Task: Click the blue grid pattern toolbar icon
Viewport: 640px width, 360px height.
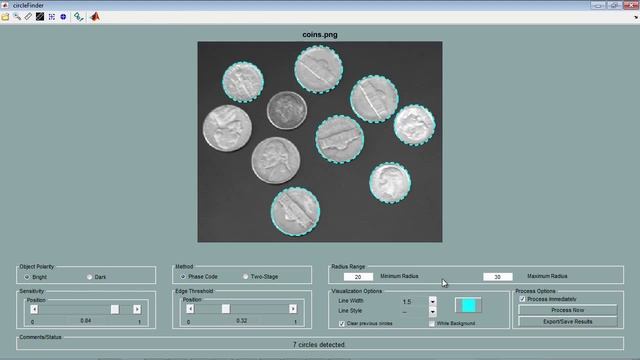Action: click(x=52, y=17)
